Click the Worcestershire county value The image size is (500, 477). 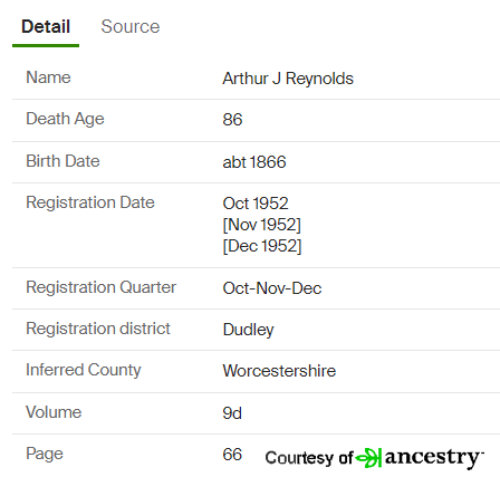click(x=279, y=371)
